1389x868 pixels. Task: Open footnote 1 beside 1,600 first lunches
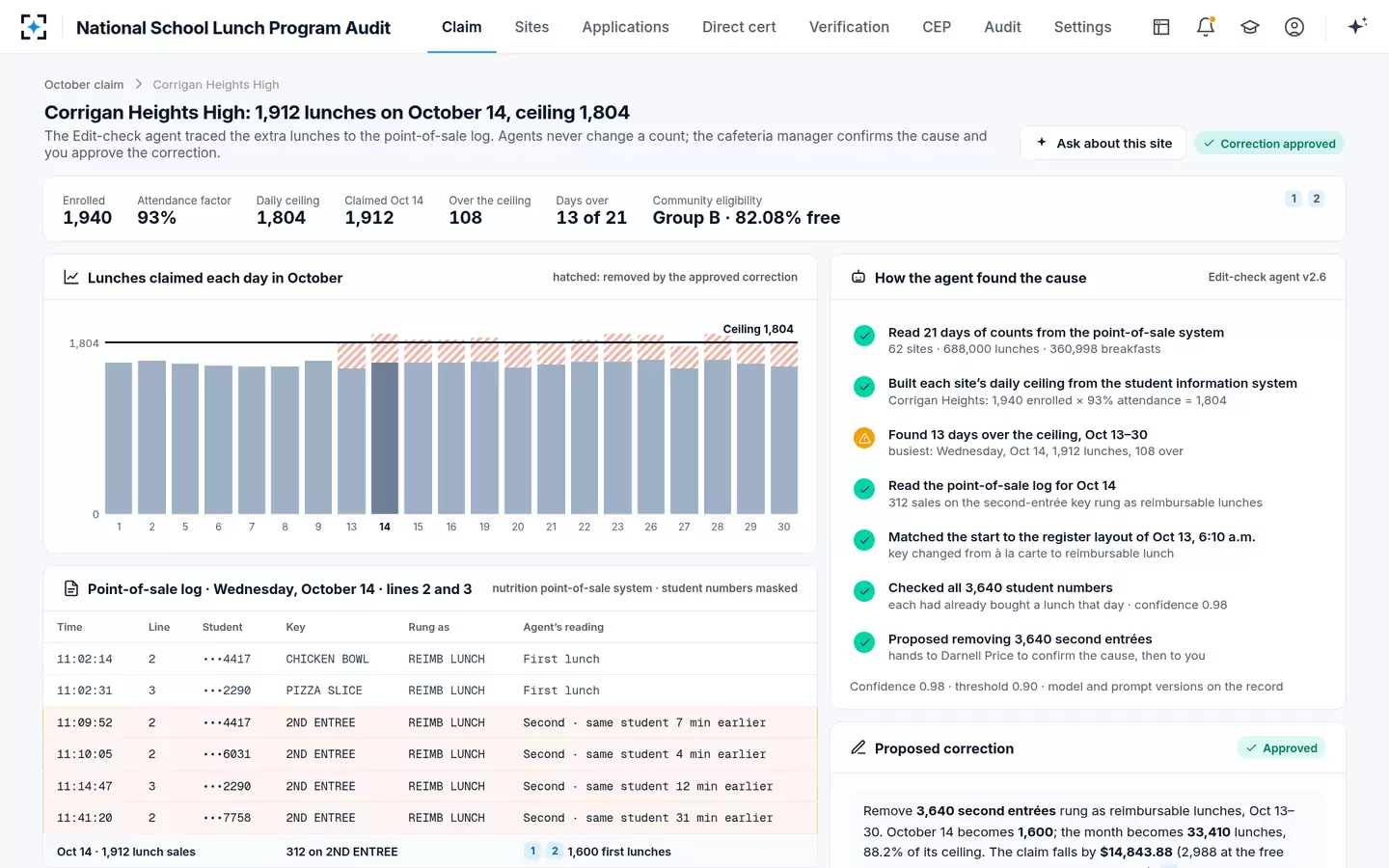(x=532, y=852)
